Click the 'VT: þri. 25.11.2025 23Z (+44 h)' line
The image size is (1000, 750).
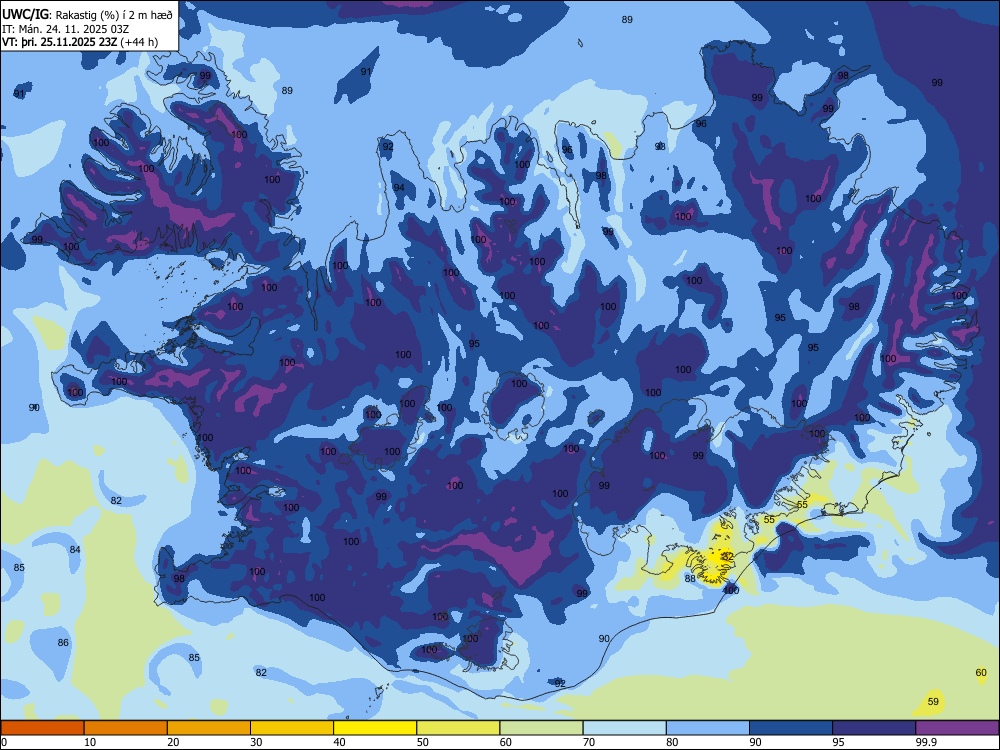click(x=80, y=43)
